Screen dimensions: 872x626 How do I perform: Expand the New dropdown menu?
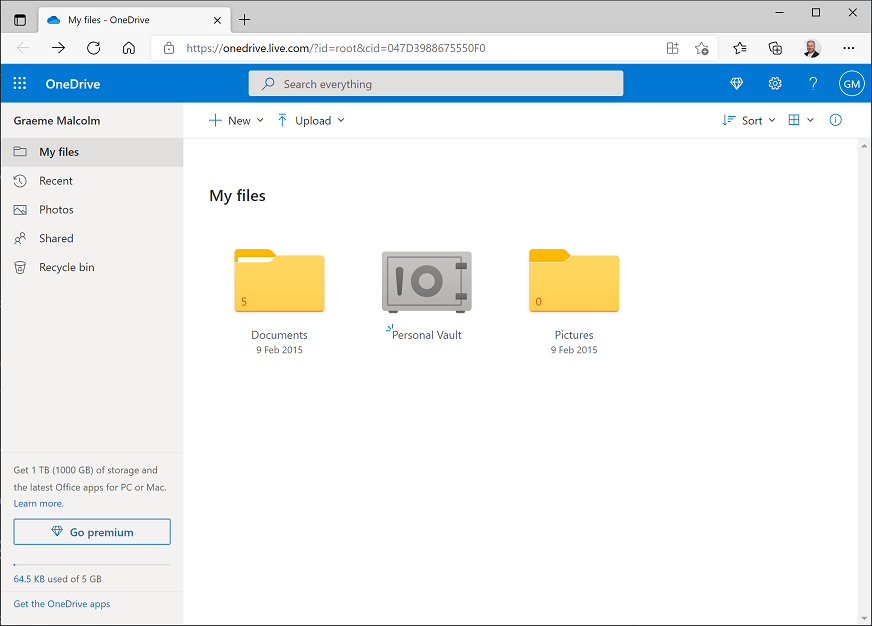[236, 121]
